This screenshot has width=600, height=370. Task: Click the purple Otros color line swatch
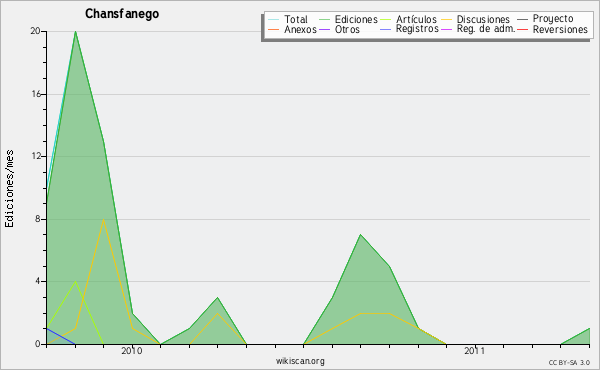point(324,29)
